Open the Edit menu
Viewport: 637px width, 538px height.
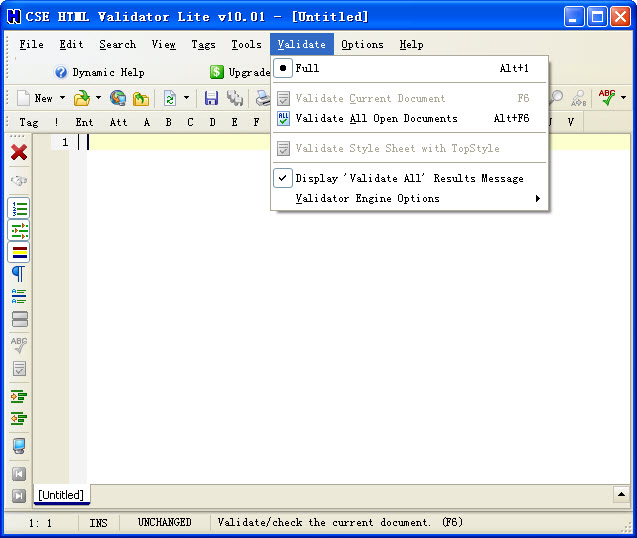click(x=71, y=44)
